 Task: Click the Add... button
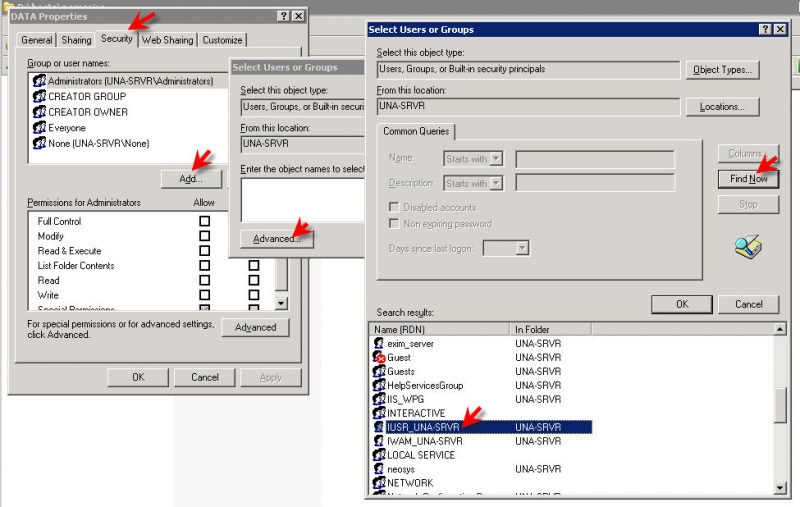[191, 179]
